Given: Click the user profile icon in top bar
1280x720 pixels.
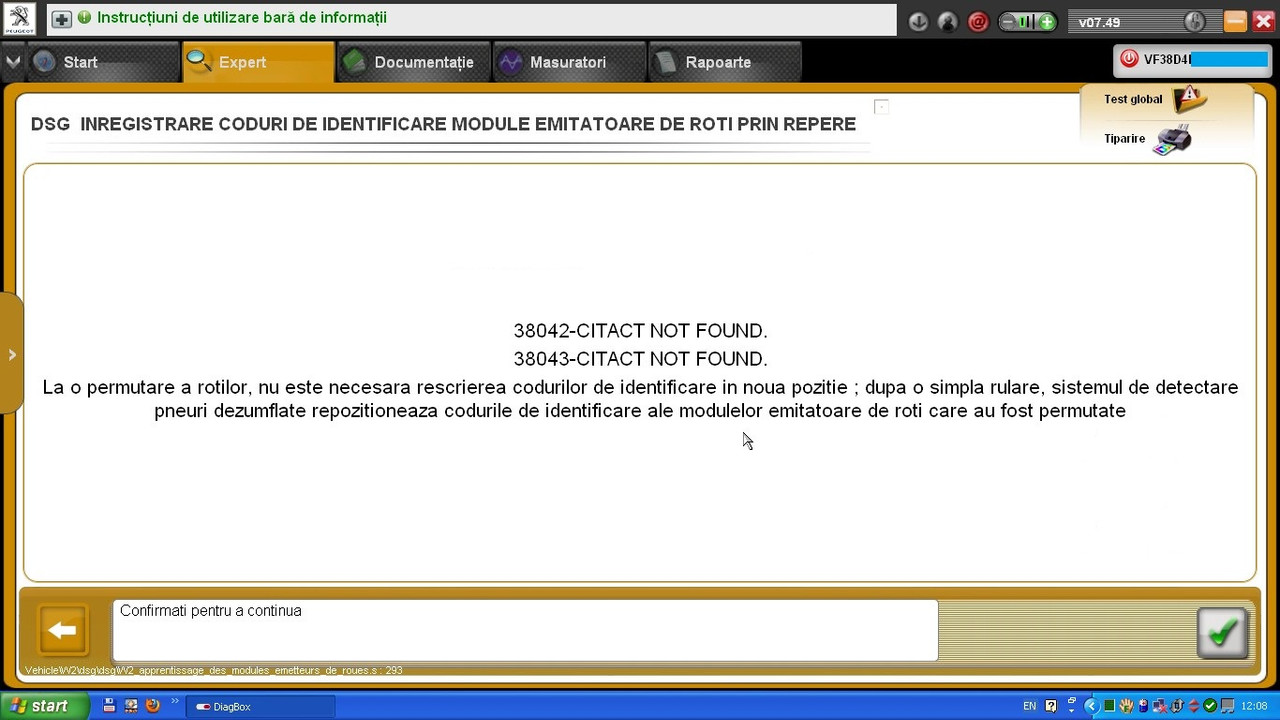Looking at the screenshot, I should pos(948,22).
